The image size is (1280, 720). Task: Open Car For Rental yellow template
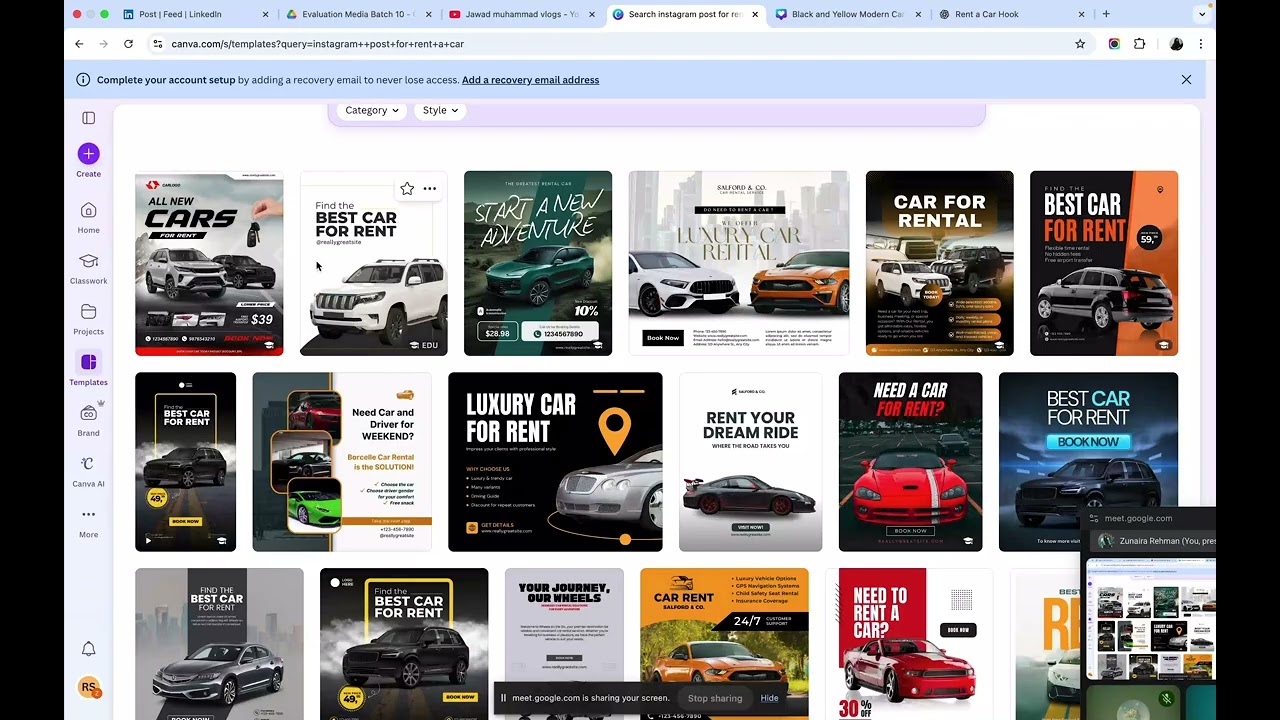pyautogui.click(x=940, y=263)
